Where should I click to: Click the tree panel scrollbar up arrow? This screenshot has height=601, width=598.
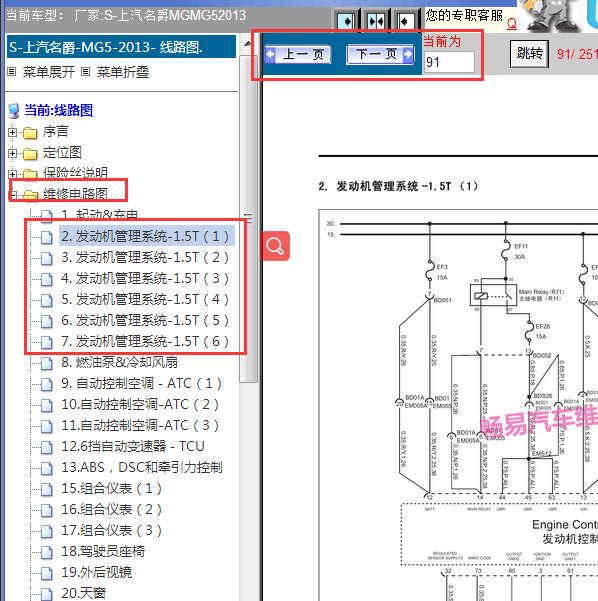[248, 44]
